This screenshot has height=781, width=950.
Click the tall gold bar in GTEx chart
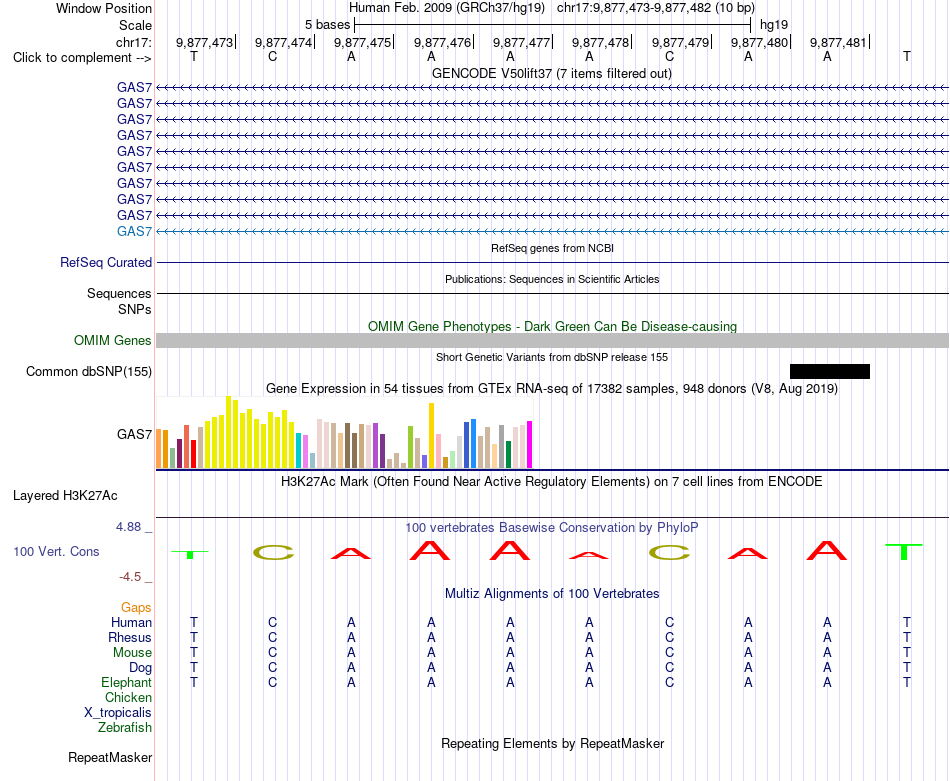tap(431, 436)
